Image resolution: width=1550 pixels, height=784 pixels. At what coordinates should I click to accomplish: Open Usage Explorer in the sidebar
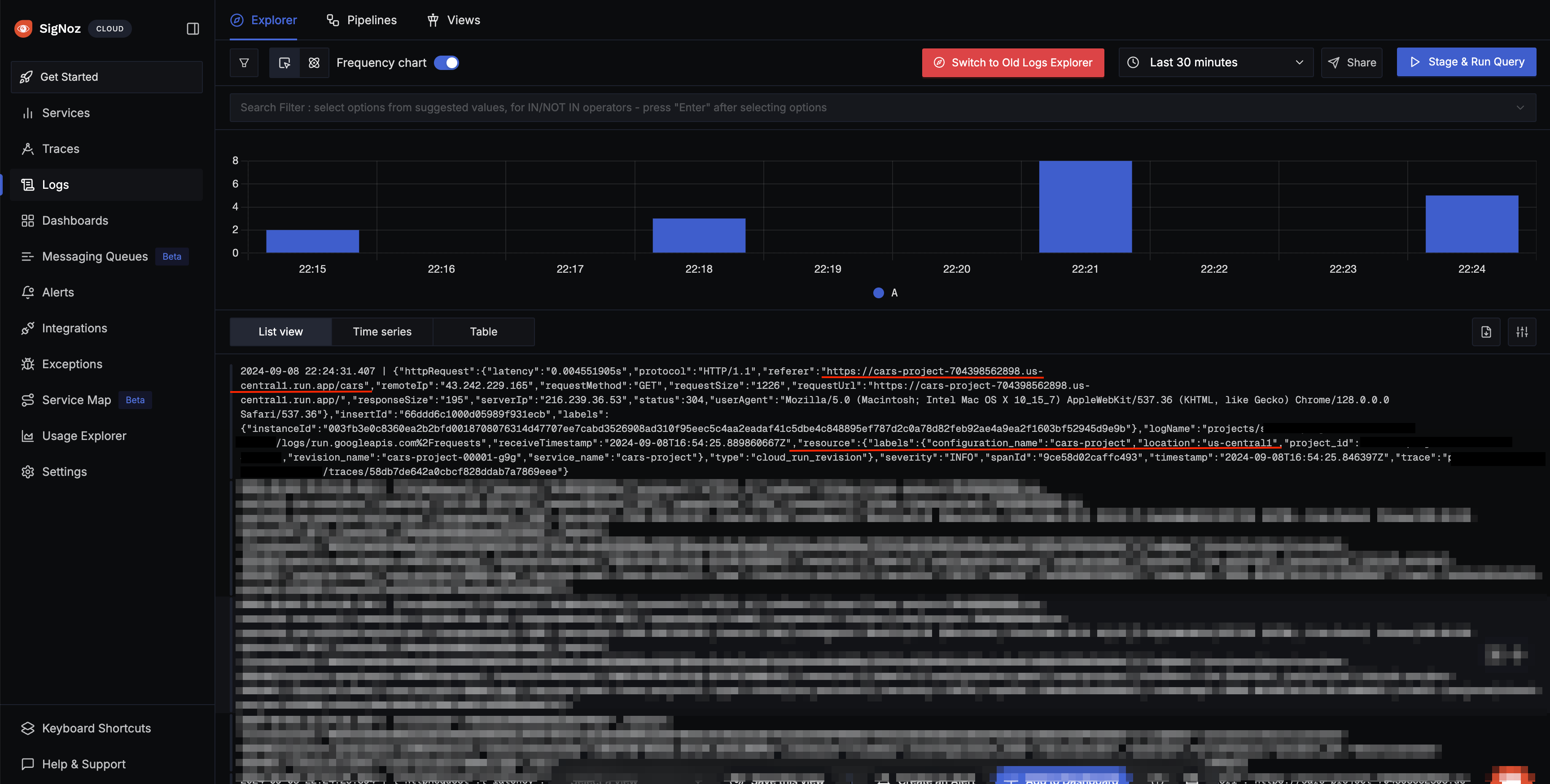pos(106,436)
